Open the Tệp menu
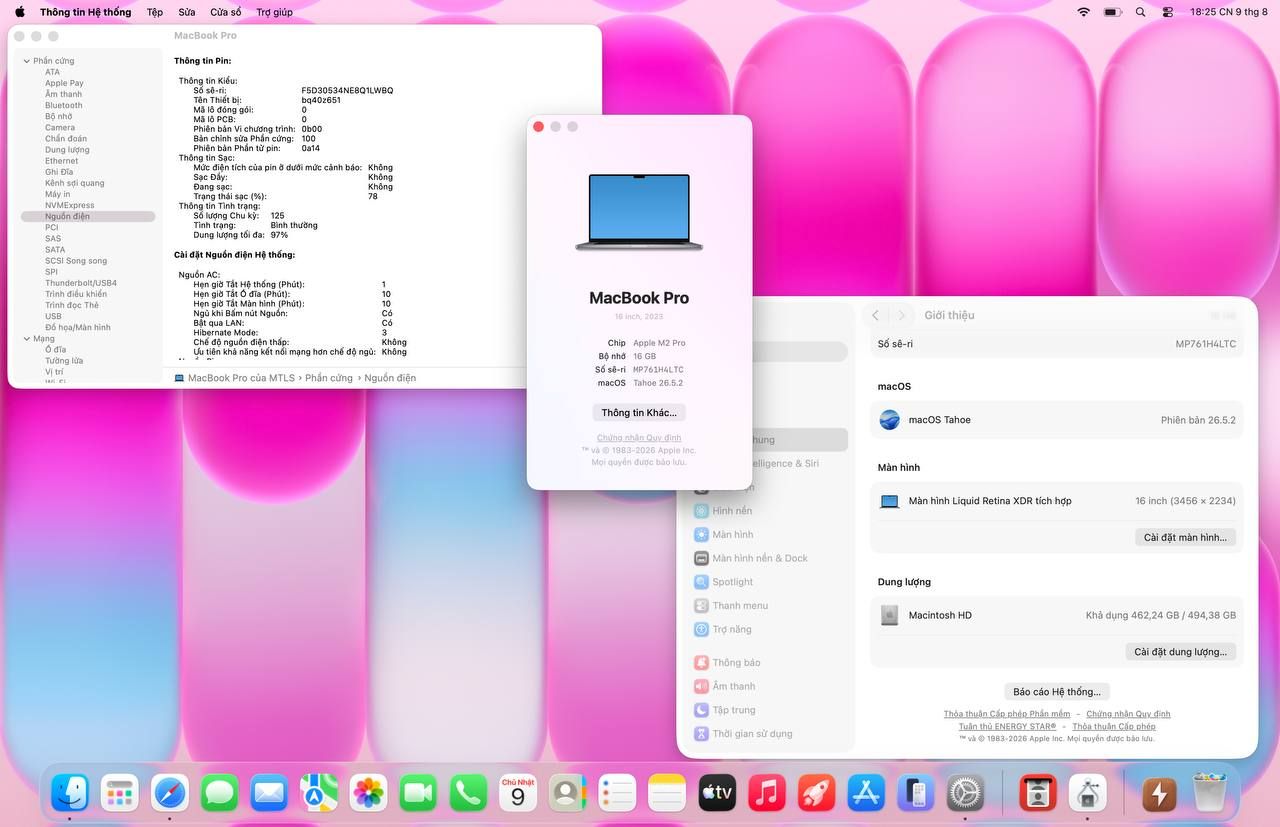This screenshot has height=827, width=1280. click(x=155, y=12)
